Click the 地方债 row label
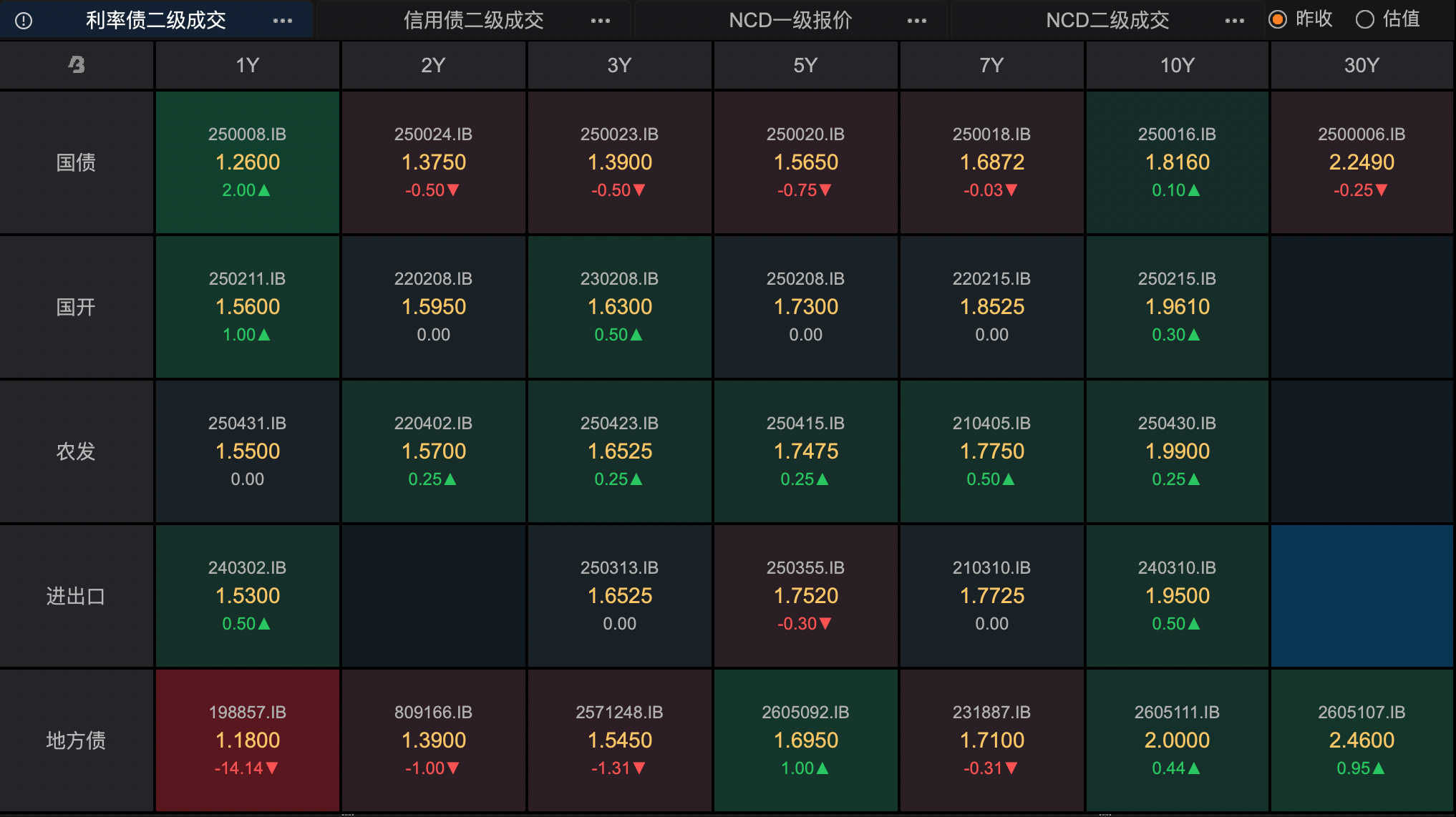This screenshot has height=817, width=1456. click(x=76, y=740)
